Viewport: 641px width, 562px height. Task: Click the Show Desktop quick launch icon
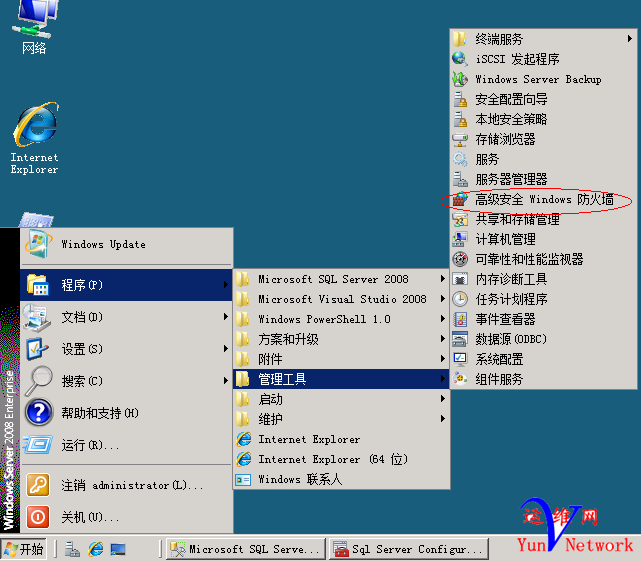coord(118,549)
